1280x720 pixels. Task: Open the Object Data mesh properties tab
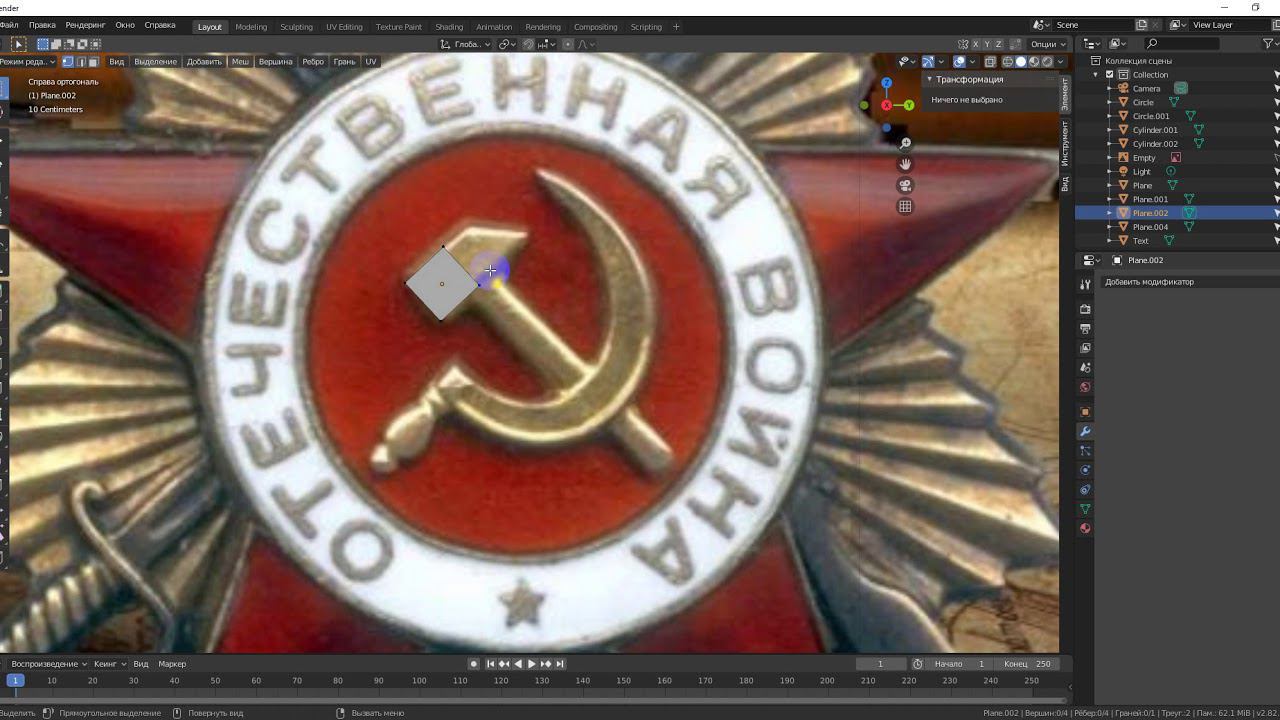coord(1085,509)
